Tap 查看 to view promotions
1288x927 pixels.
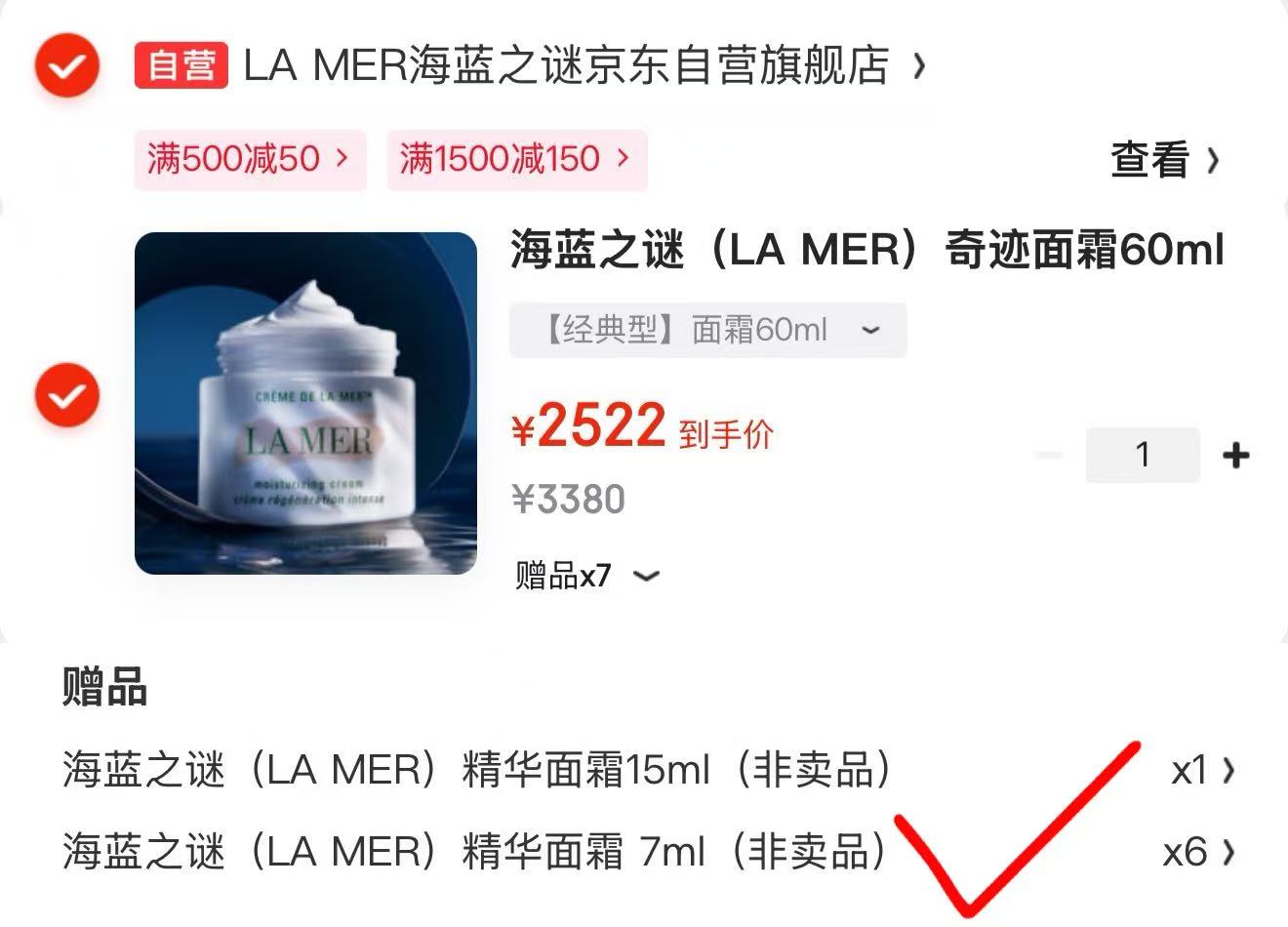pos(1149,160)
